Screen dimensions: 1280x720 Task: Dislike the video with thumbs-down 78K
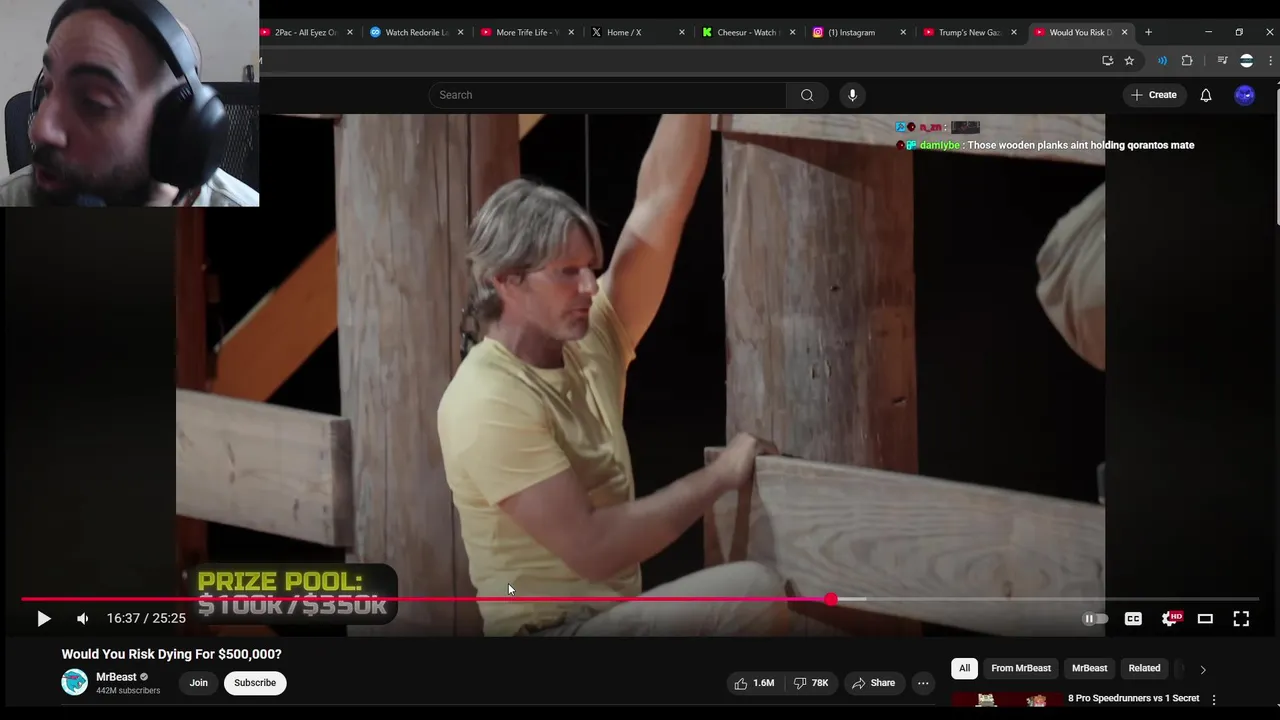click(x=812, y=683)
